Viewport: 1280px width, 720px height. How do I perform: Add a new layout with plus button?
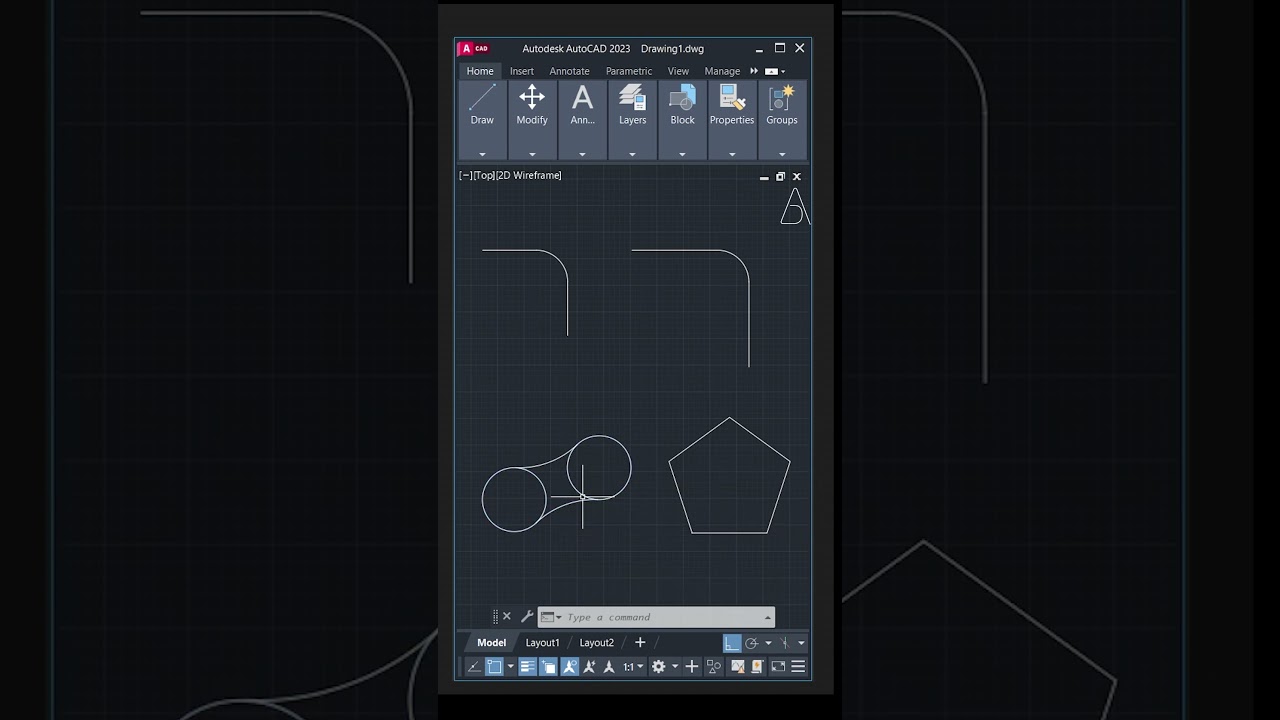coord(640,643)
